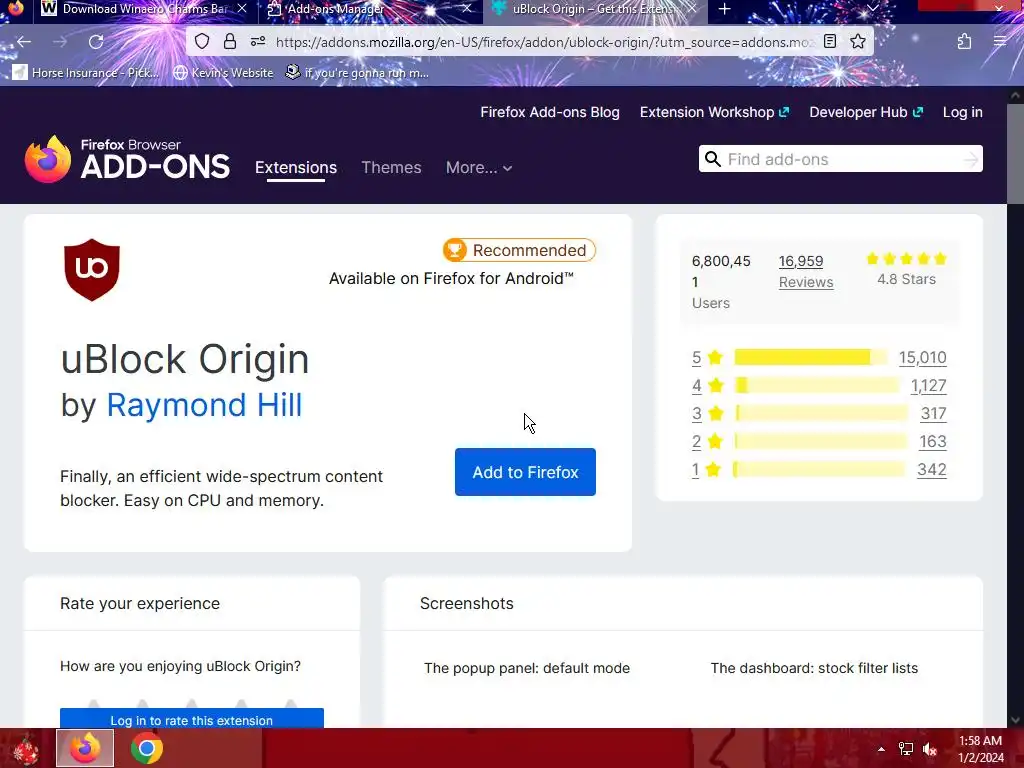Open Firefox from the taskbar
The height and width of the screenshot is (768, 1024).
click(85, 748)
